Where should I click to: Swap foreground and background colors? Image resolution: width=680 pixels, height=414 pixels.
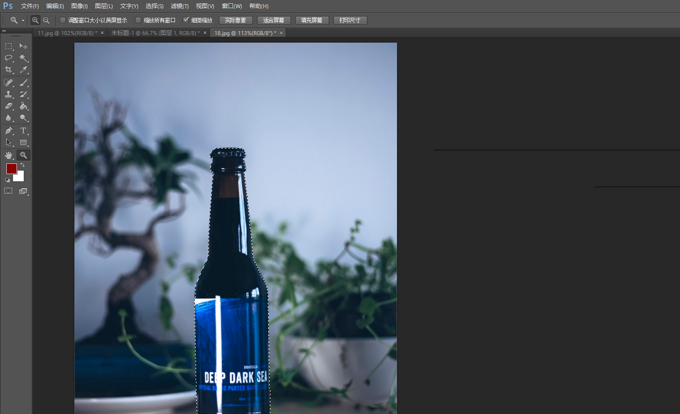tap(22, 165)
